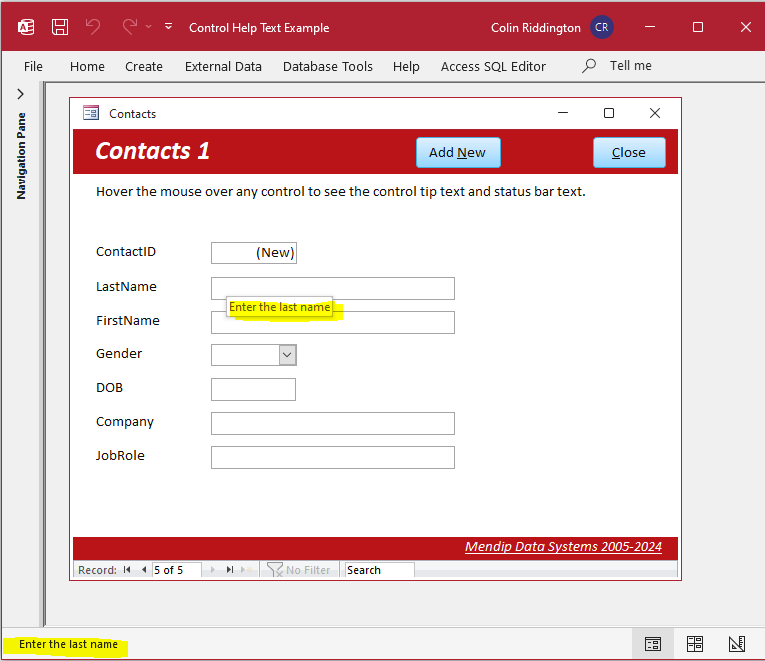Viewport: 765px width, 661px height.
Task: Click the Contacts 1 form heading
Action: pos(152,151)
